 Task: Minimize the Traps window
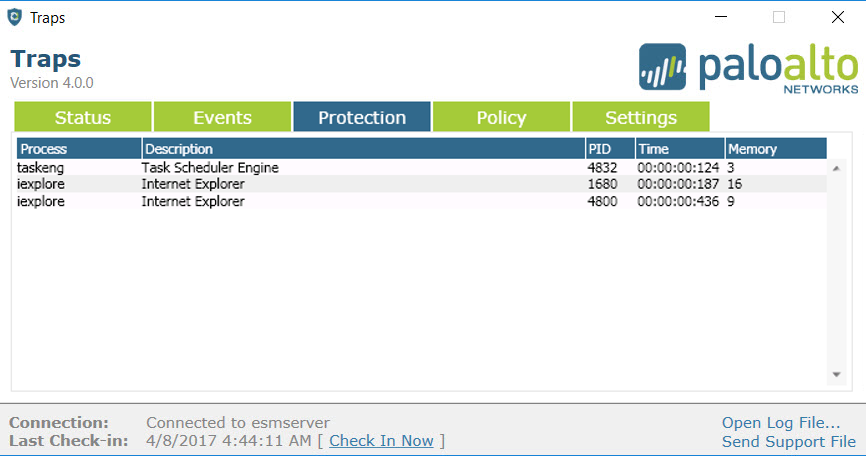tap(721, 17)
